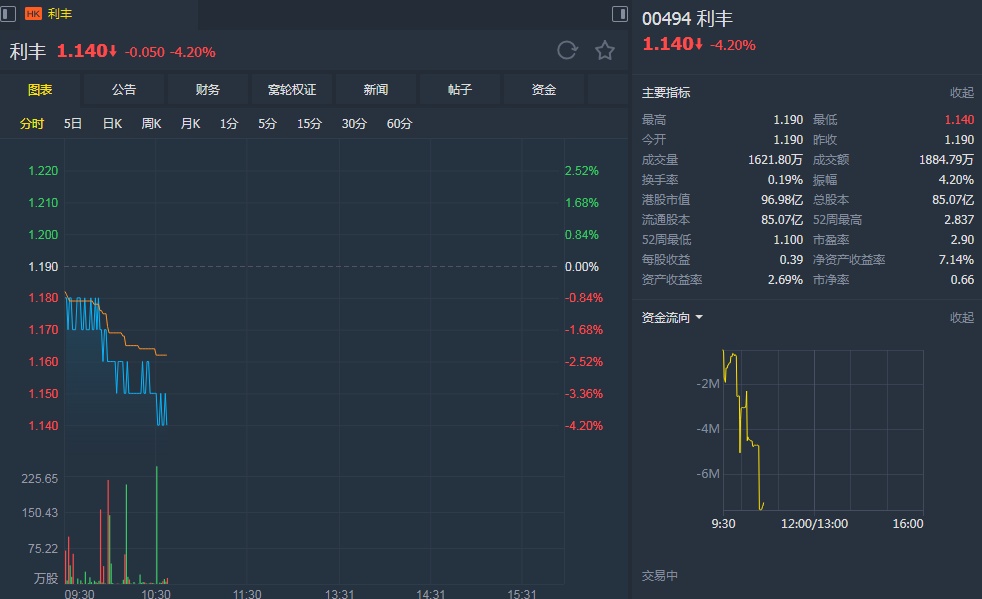Select the 新闻 tab

(376, 90)
